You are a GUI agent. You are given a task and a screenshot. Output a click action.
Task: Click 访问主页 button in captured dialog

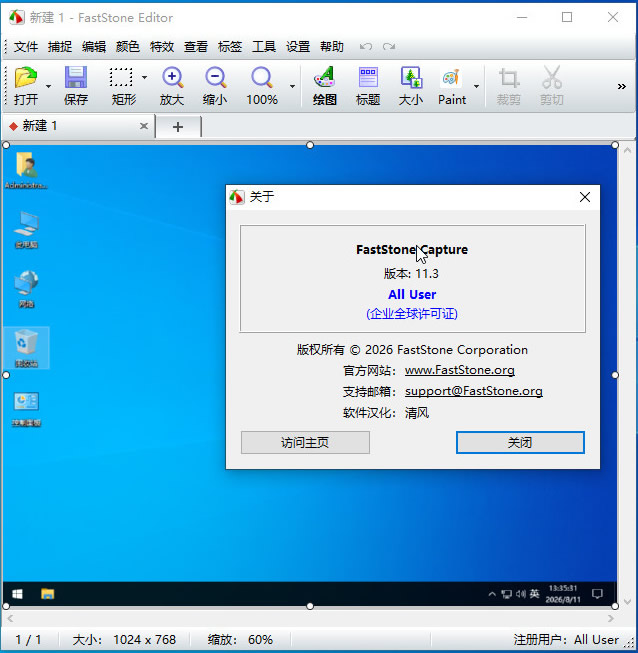click(305, 442)
